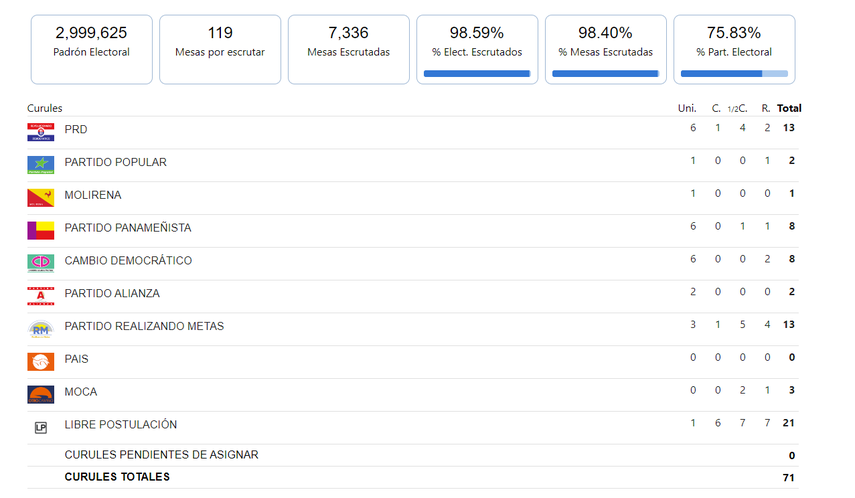Viewport: 855px width, 498px height.
Task: Open the PARTIDO REALIZANDO METAS row name
Action: (x=144, y=327)
